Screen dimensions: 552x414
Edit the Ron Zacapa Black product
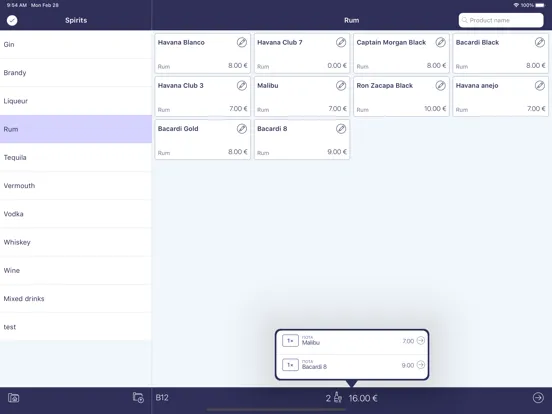[x=440, y=86]
